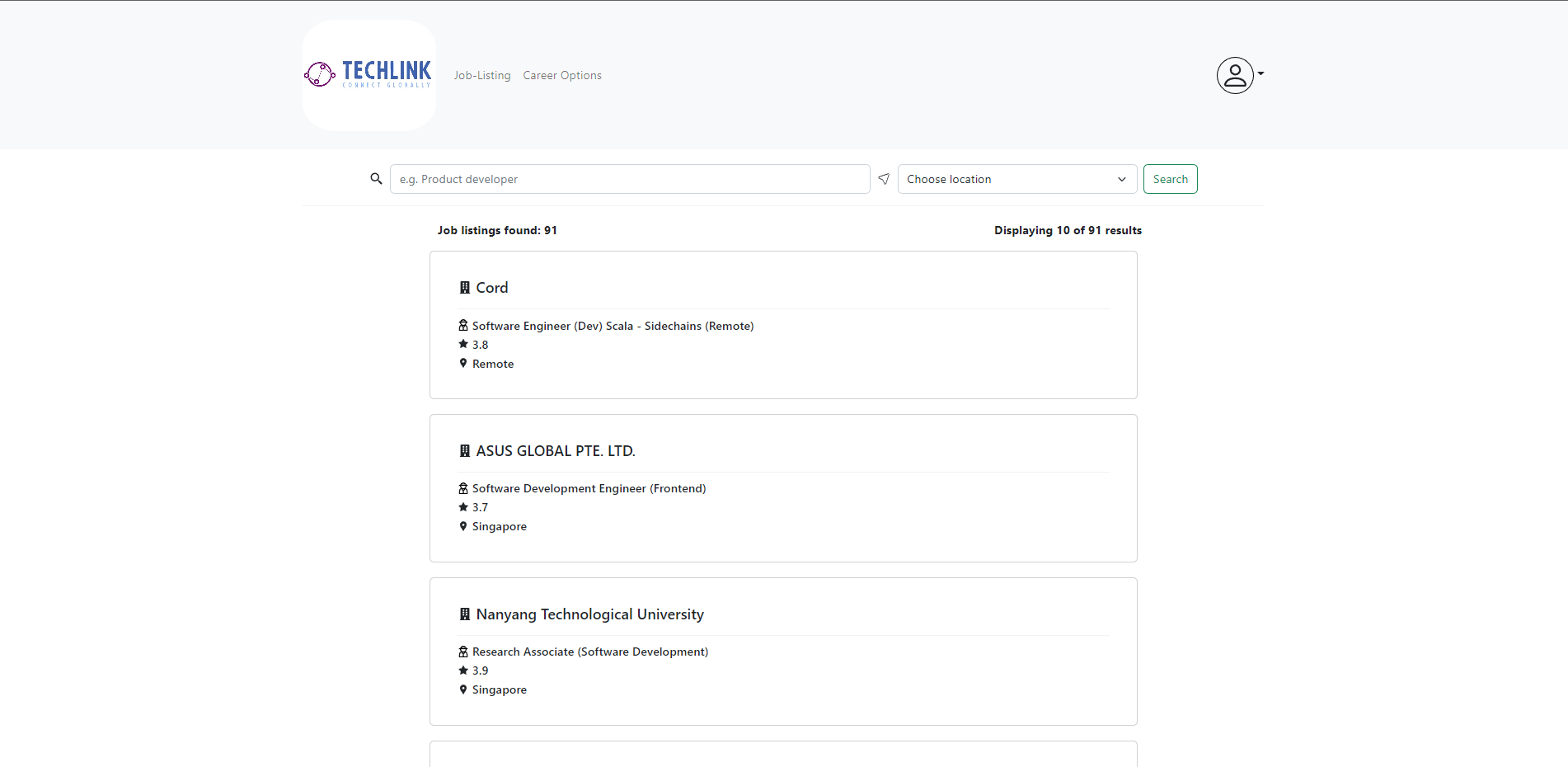
Task: Click job-role icon for Scala Sidechains
Action: point(463,326)
